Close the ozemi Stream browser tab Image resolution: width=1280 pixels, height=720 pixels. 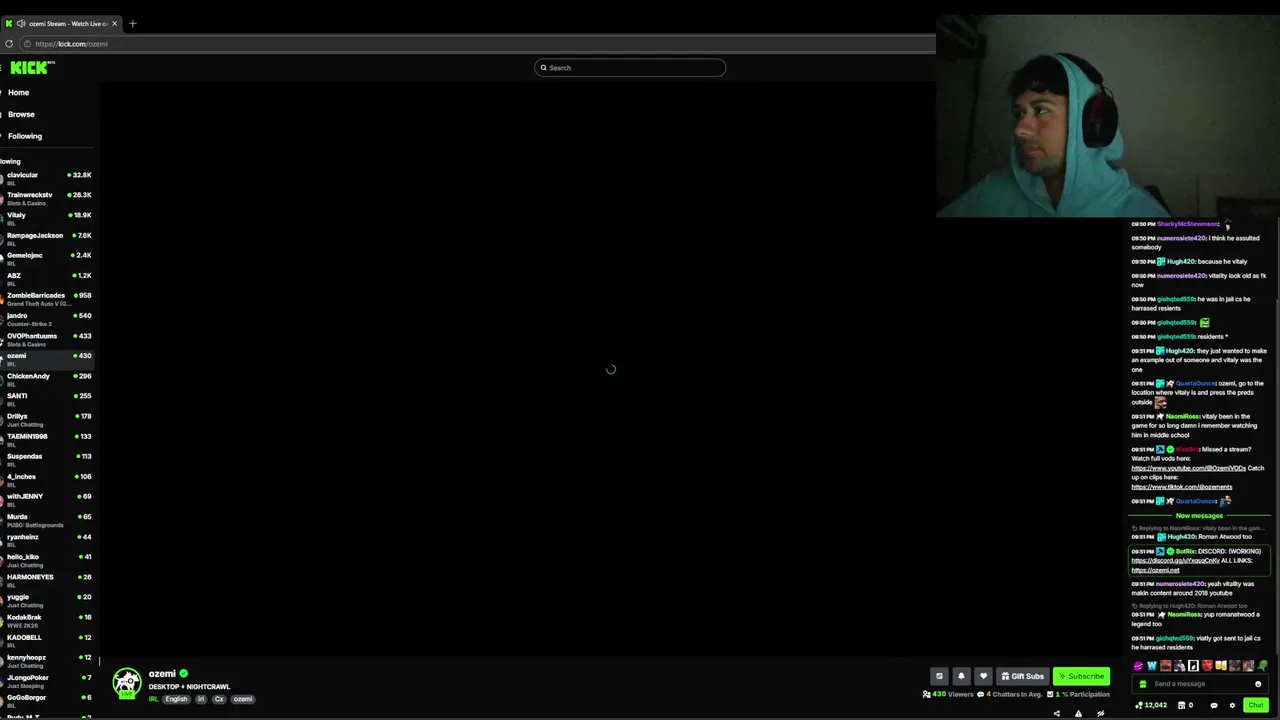tap(114, 23)
